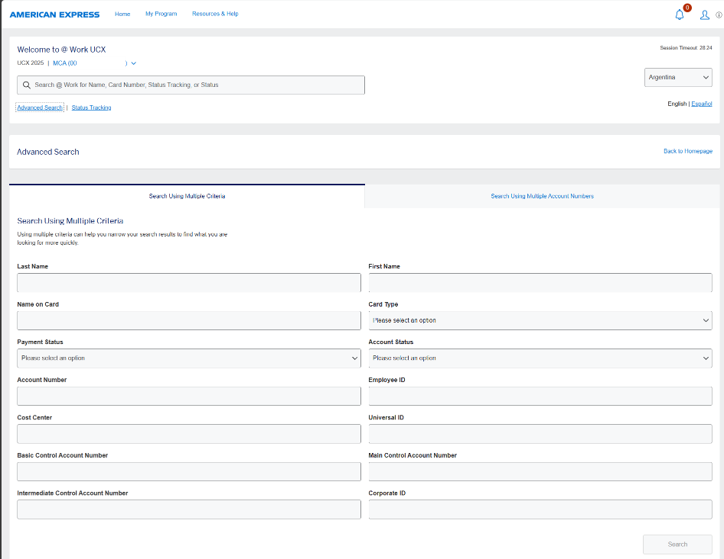Open the My Program menu

[x=161, y=15]
